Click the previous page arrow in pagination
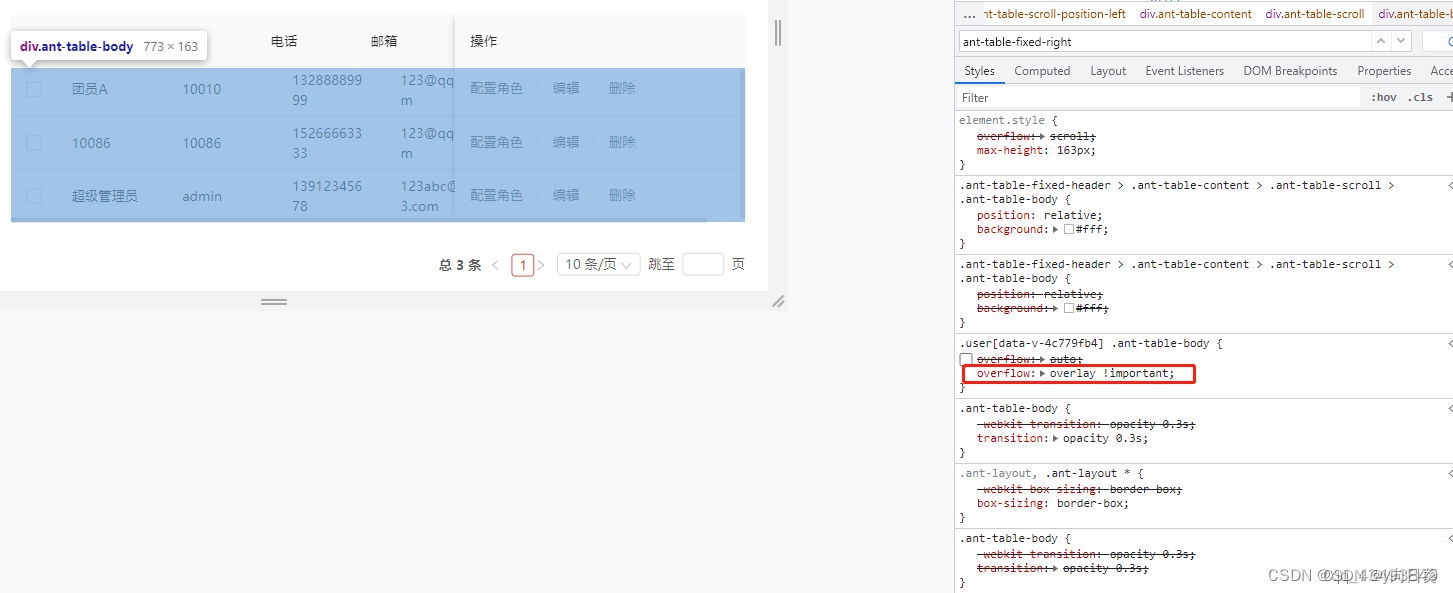 [x=495, y=264]
